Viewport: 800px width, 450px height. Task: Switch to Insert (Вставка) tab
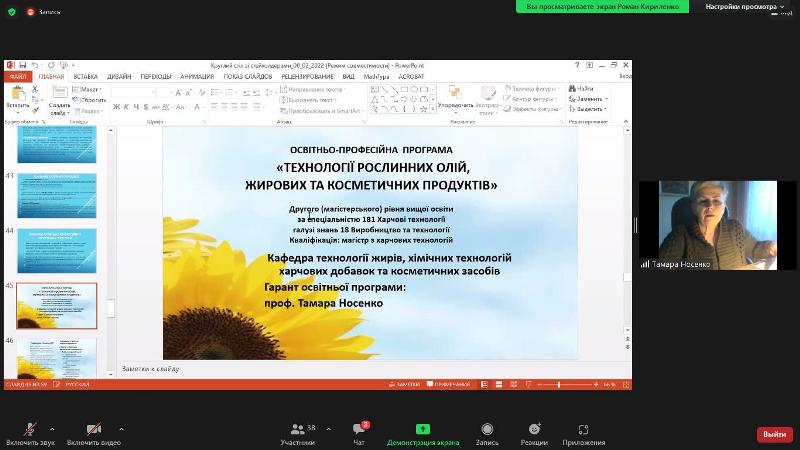click(86, 77)
